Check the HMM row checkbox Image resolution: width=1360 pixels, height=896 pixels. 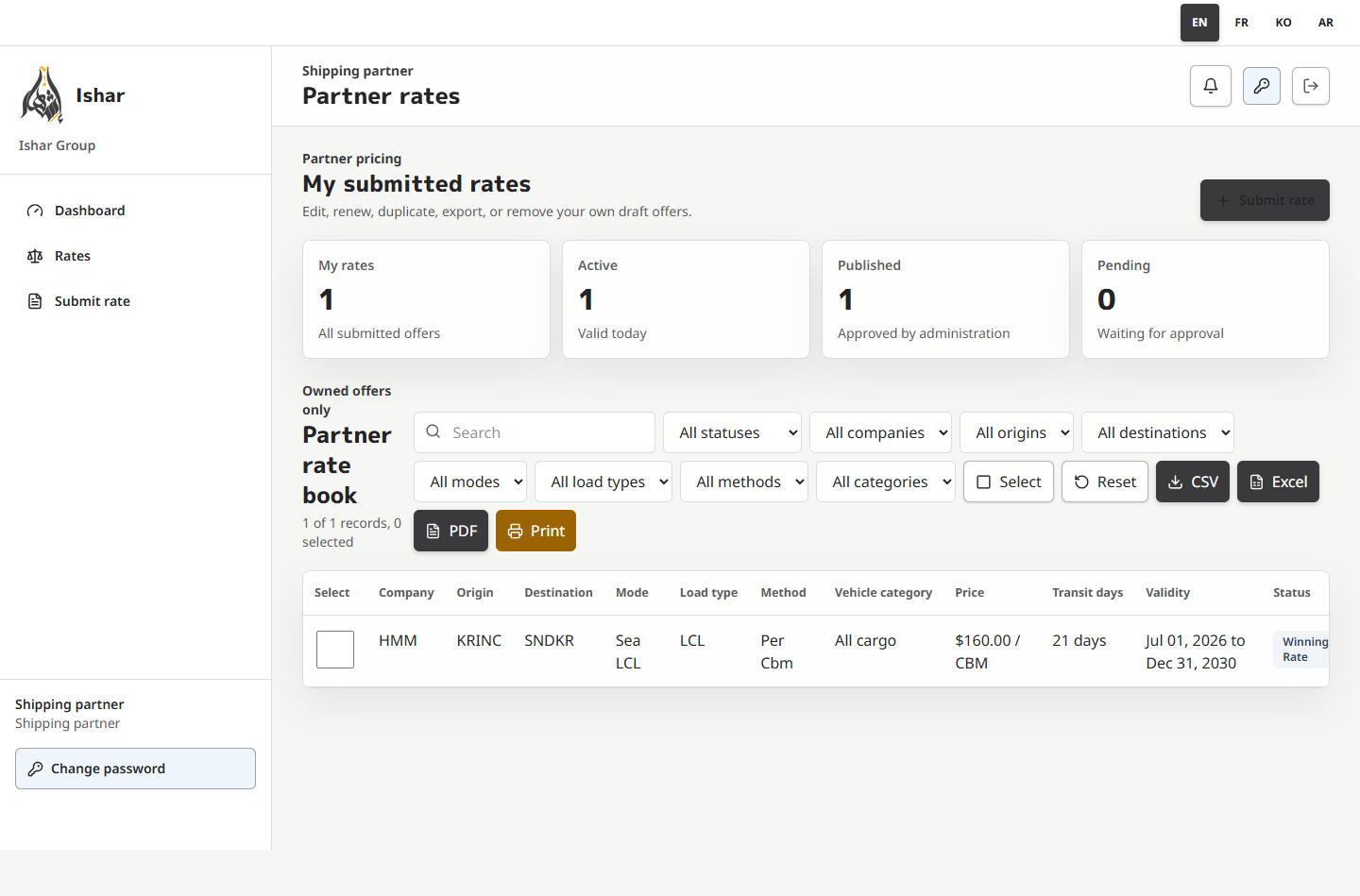point(335,650)
